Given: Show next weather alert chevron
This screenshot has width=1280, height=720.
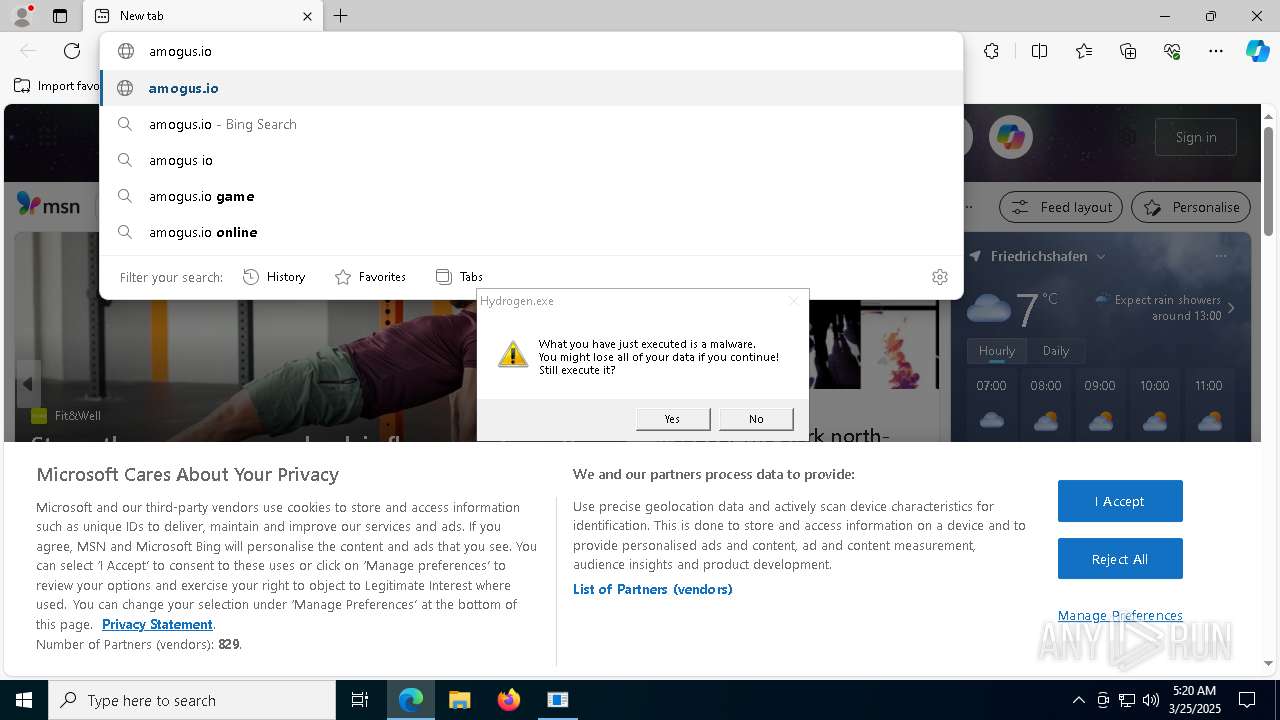Looking at the screenshot, I should 1231,308.
